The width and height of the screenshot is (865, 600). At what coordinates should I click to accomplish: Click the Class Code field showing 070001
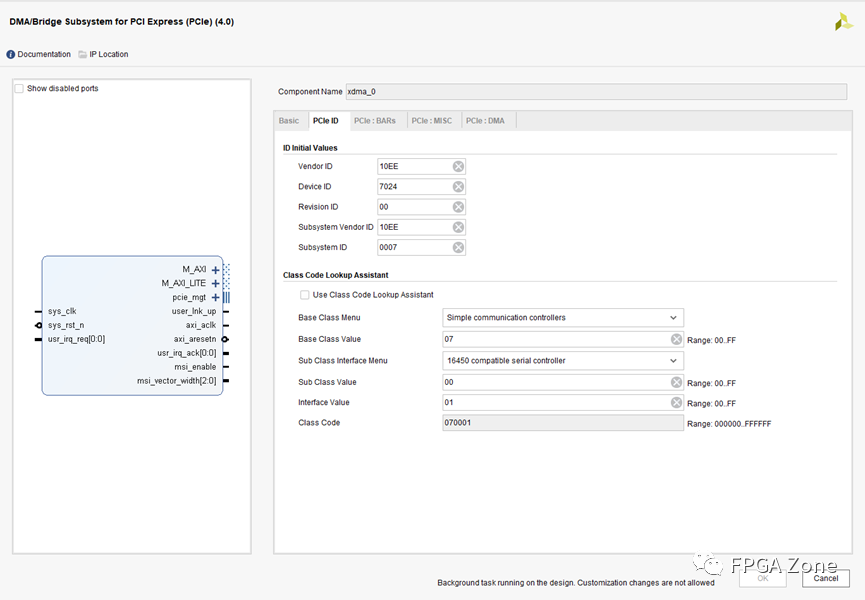click(x=563, y=423)
